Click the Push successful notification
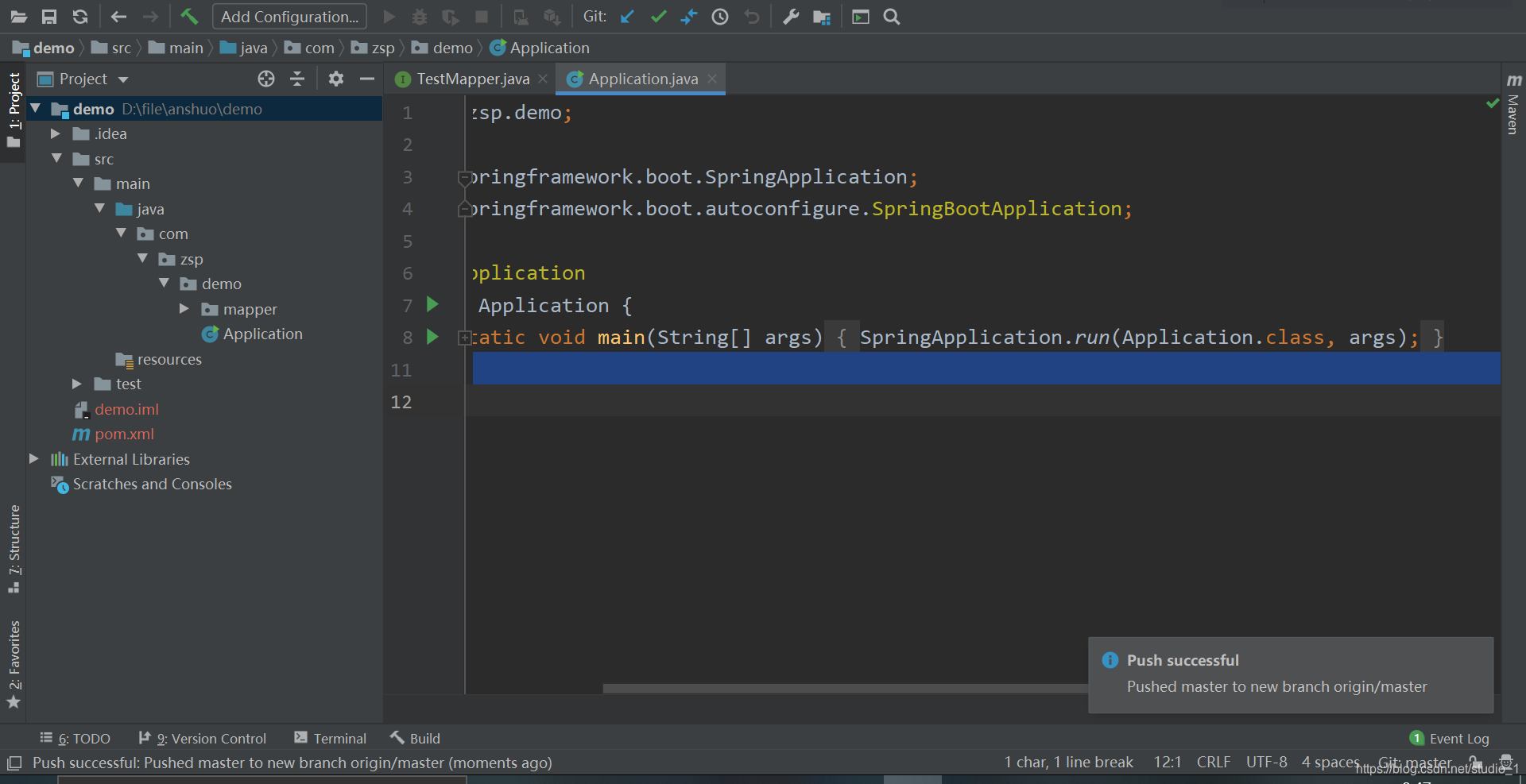 [1291, 674]
